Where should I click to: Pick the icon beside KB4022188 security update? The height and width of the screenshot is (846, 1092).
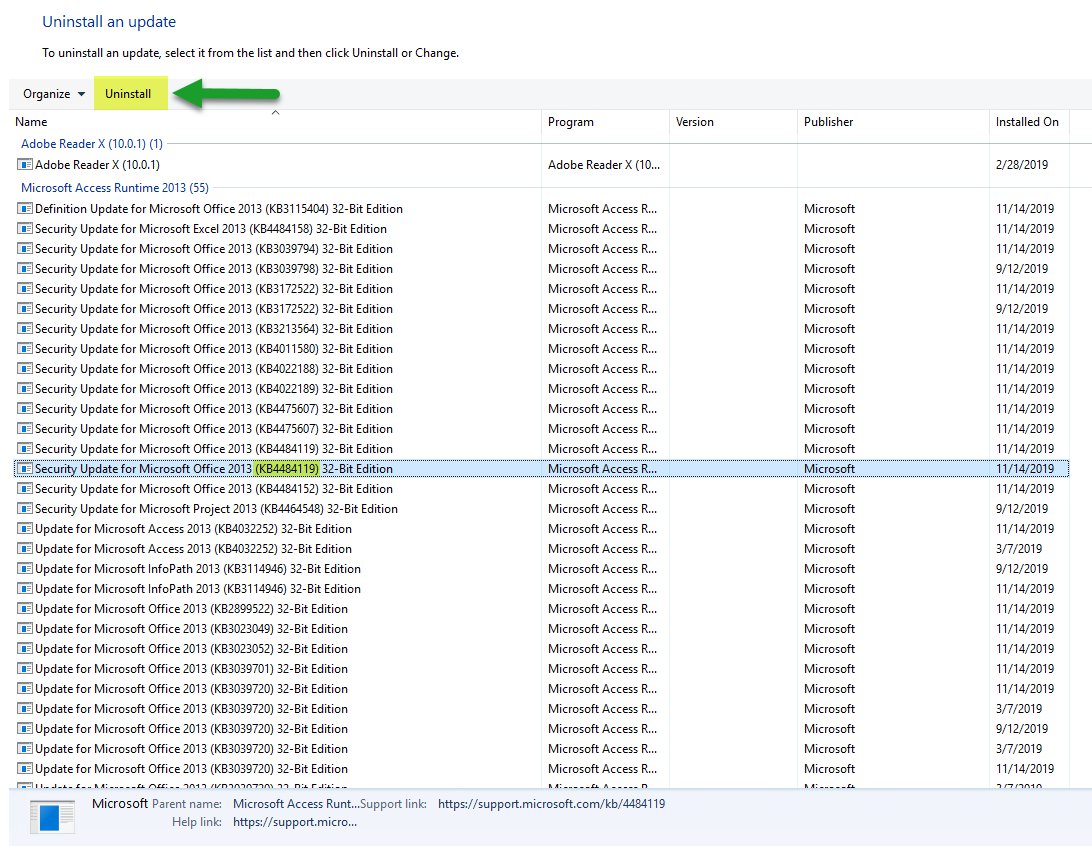(x=24, y=369)
